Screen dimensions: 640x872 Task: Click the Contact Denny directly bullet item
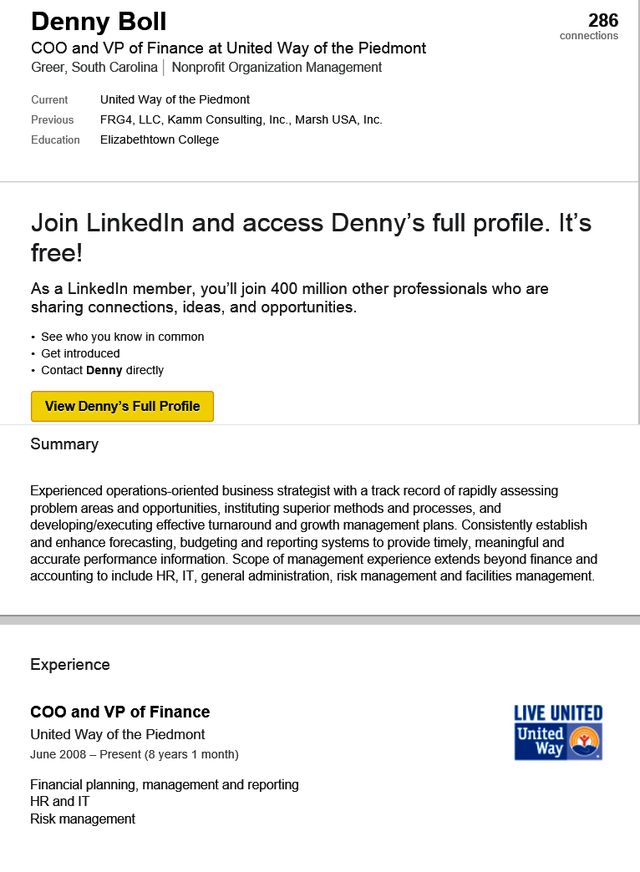click(102, 370)
